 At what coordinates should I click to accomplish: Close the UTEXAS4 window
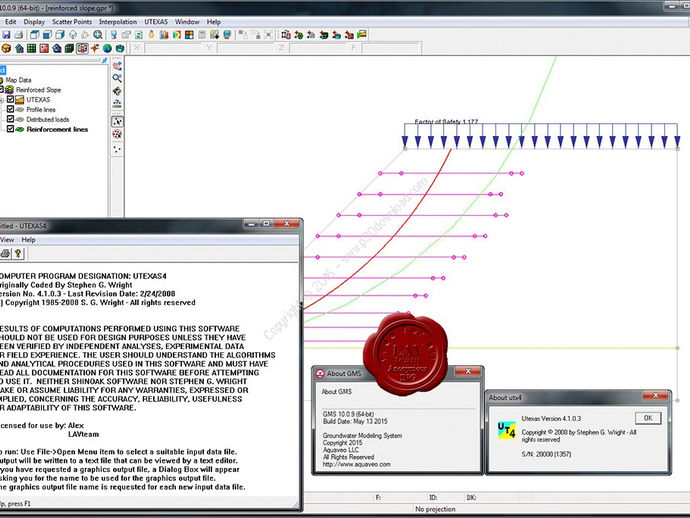tap(286, 224)
